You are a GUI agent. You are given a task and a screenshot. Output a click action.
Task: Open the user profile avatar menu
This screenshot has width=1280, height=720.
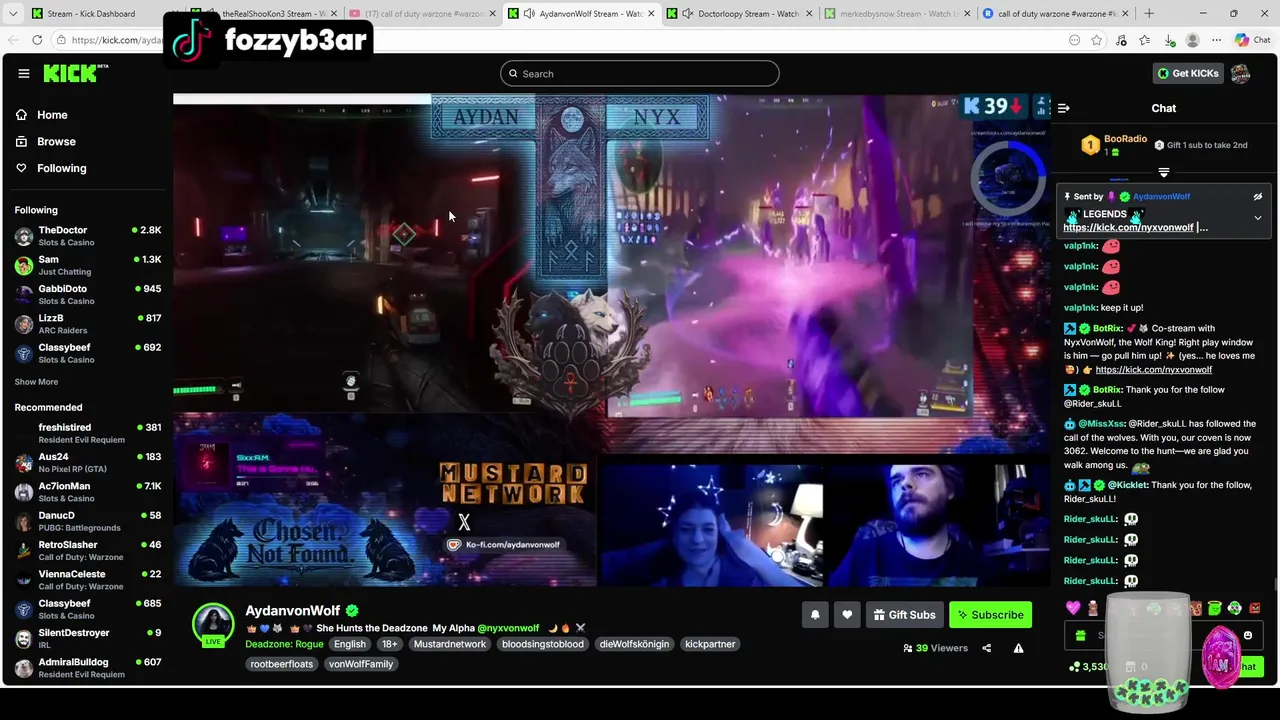(x=1240, y=73)
